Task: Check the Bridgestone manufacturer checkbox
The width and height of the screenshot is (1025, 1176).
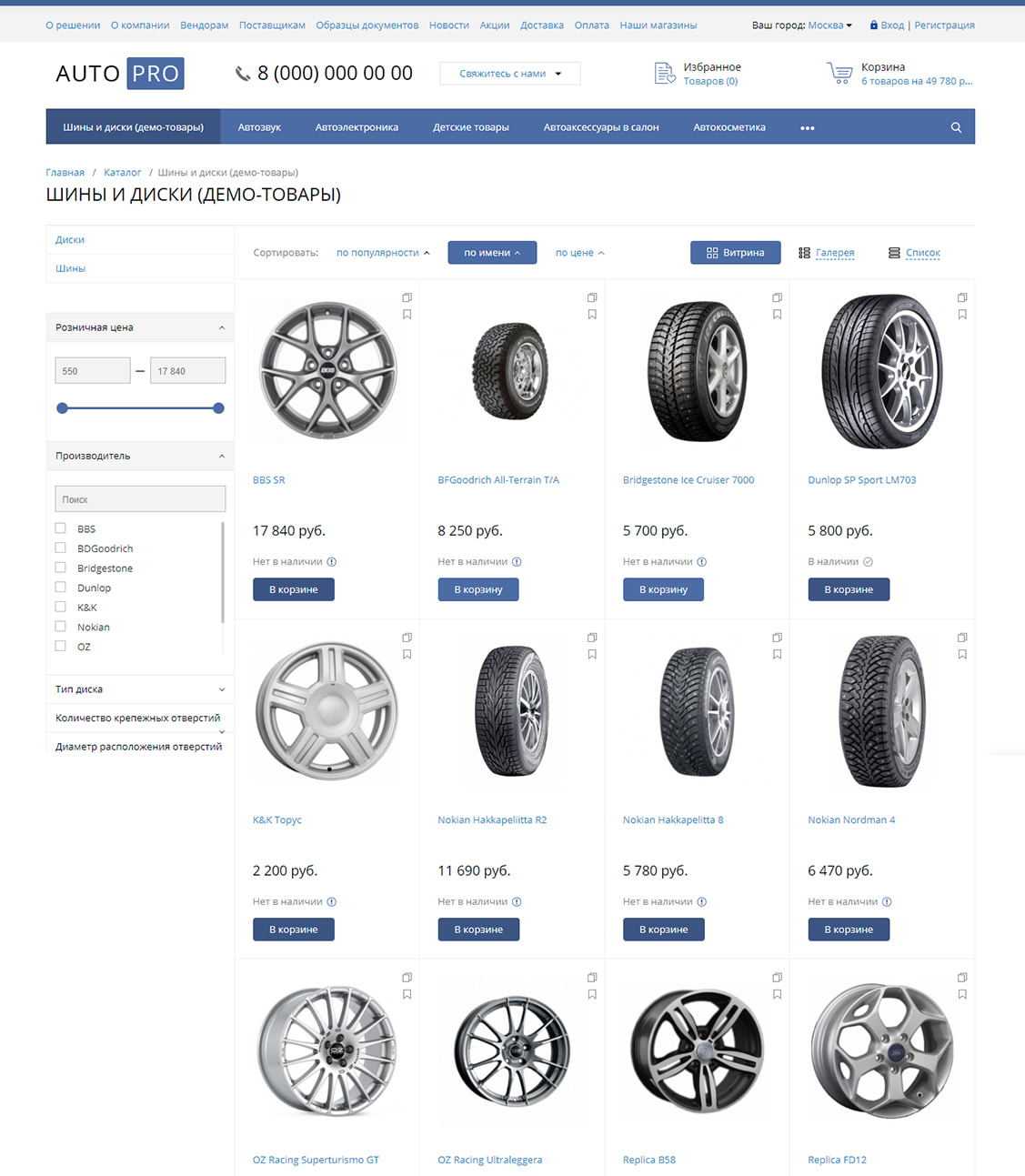Action: coord(61,568)
